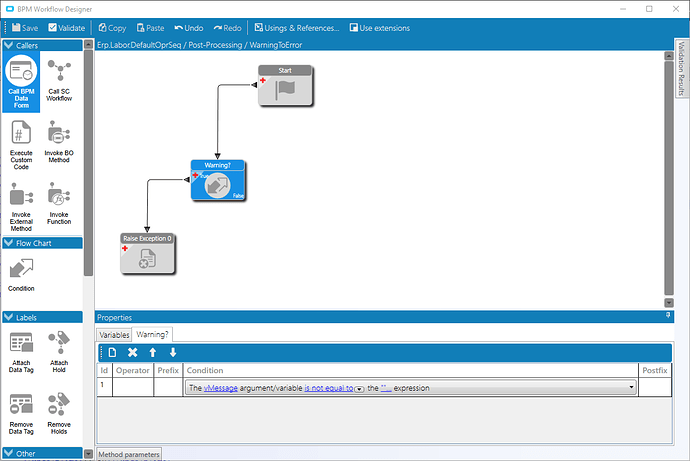Image resolution: width=690 pixels, height=461 pixels.
Task: Collapse the Callers section
Action: tap(8, 46)
